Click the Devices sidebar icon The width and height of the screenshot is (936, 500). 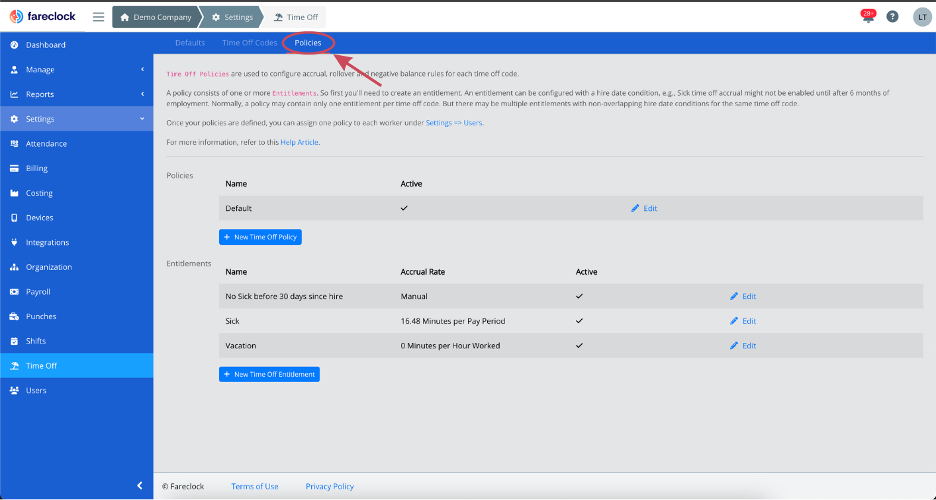click(14, 218)
